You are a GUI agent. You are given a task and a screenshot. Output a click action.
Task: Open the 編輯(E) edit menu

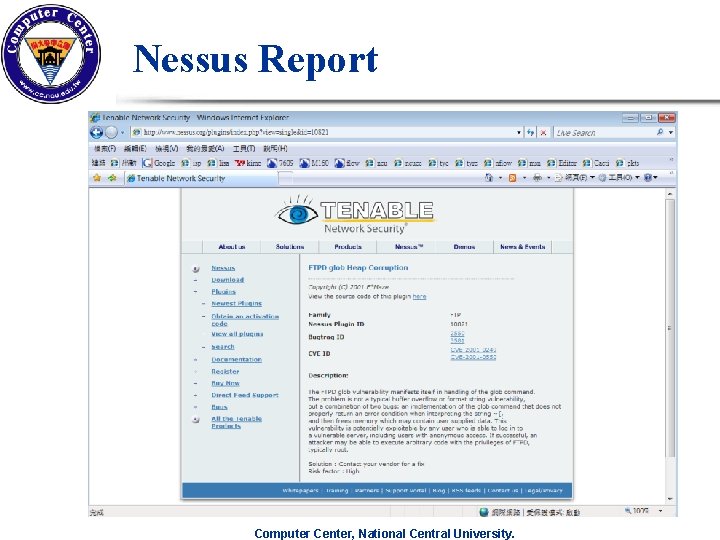click(x=135, y=148)
